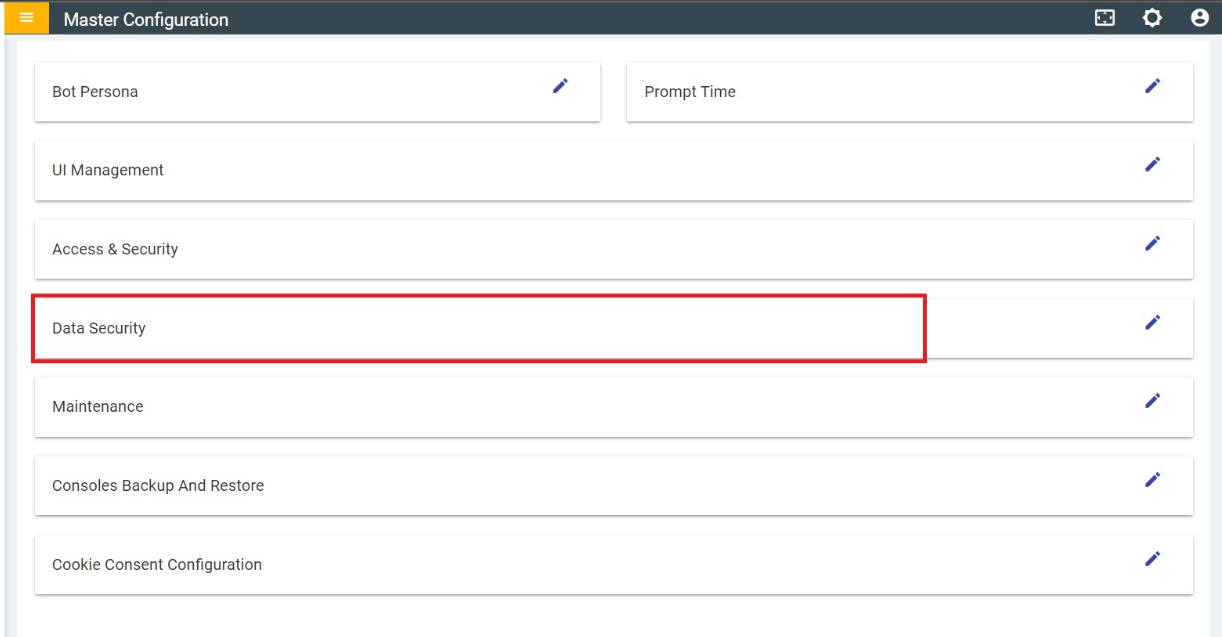Image resolution: width=1222 pixels, height=637 pixels.
Task: Click the UI Management edit pencil
Action: pos(1153,164)
